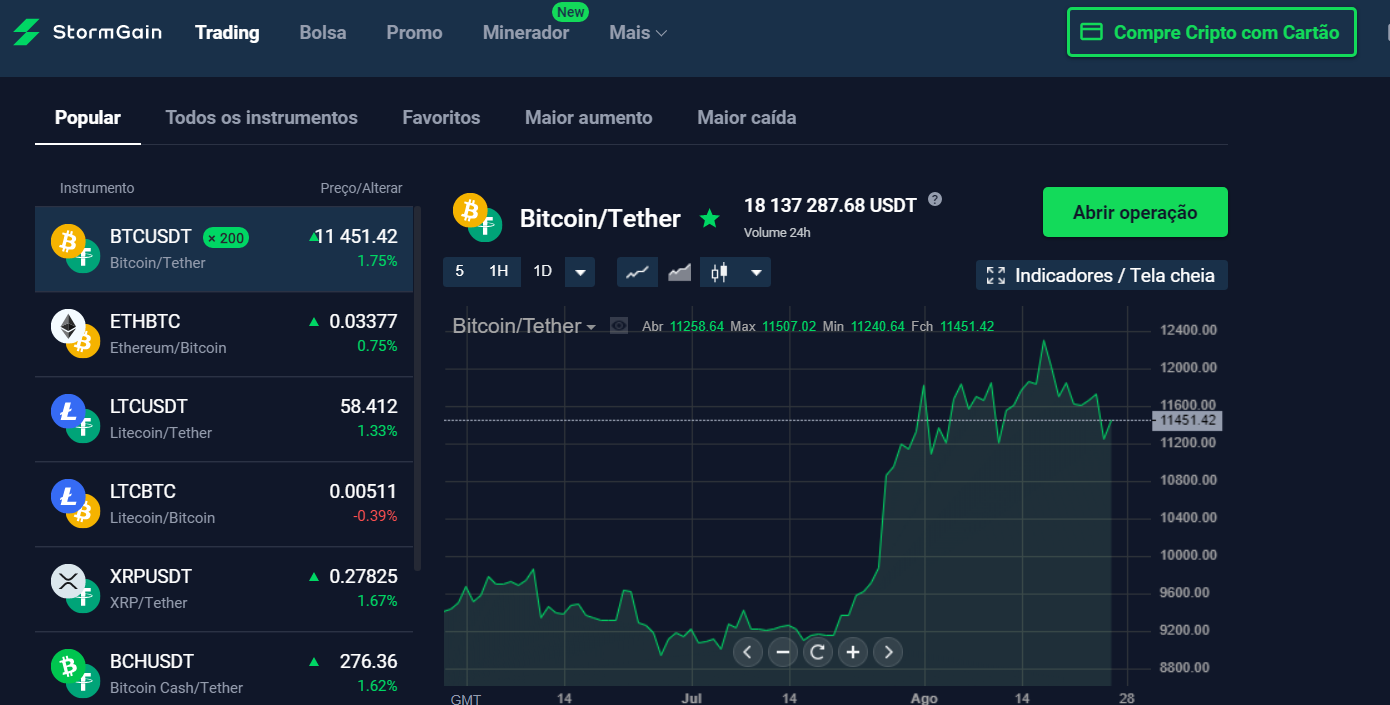Click the volume help question mark icon
1390x705 pixels.
tap(935, 199)
